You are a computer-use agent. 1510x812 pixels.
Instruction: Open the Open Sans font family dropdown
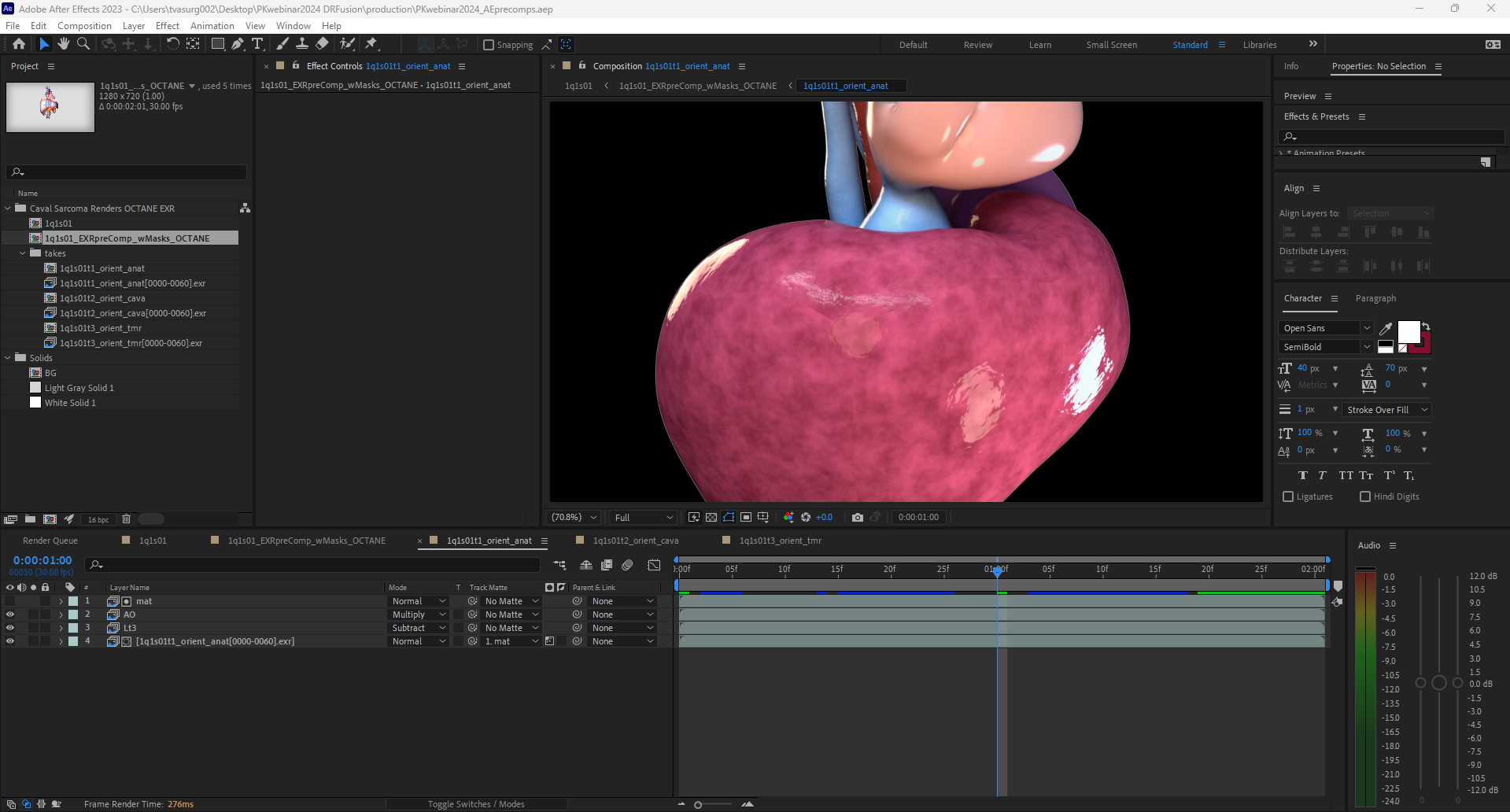(1326, 328)
